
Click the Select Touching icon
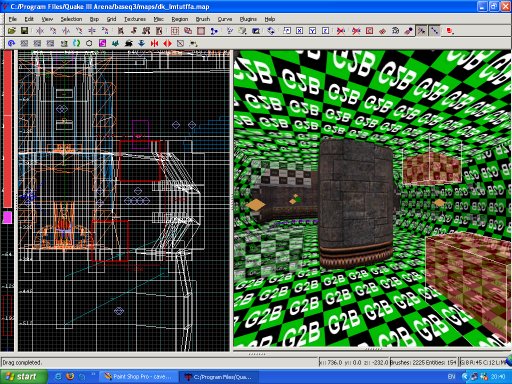click(134, 31)
